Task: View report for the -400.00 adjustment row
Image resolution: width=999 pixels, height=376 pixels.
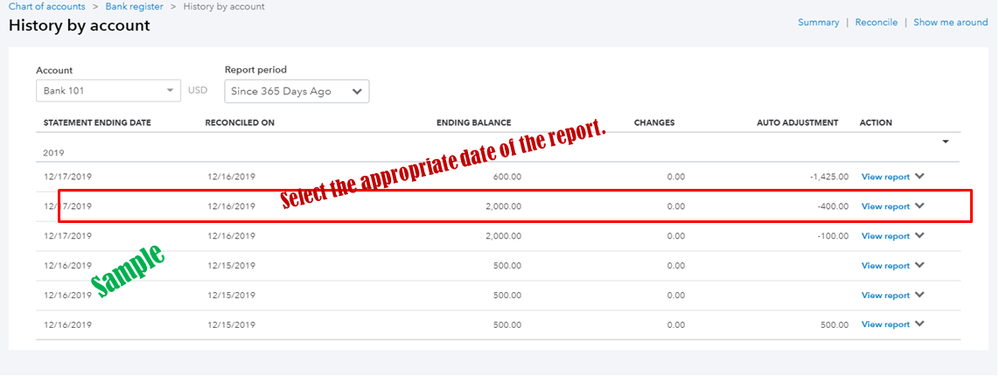Action: click(x=886, y=206)
